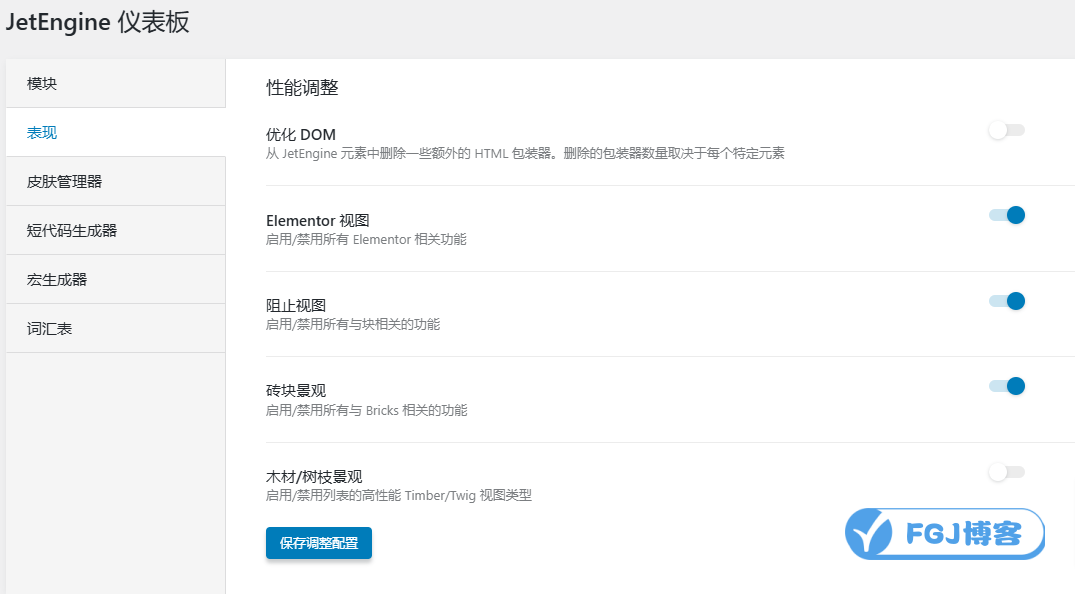Click the 砖块景观 label
Screen dimensions: 1075x594
tap(295, 390)
